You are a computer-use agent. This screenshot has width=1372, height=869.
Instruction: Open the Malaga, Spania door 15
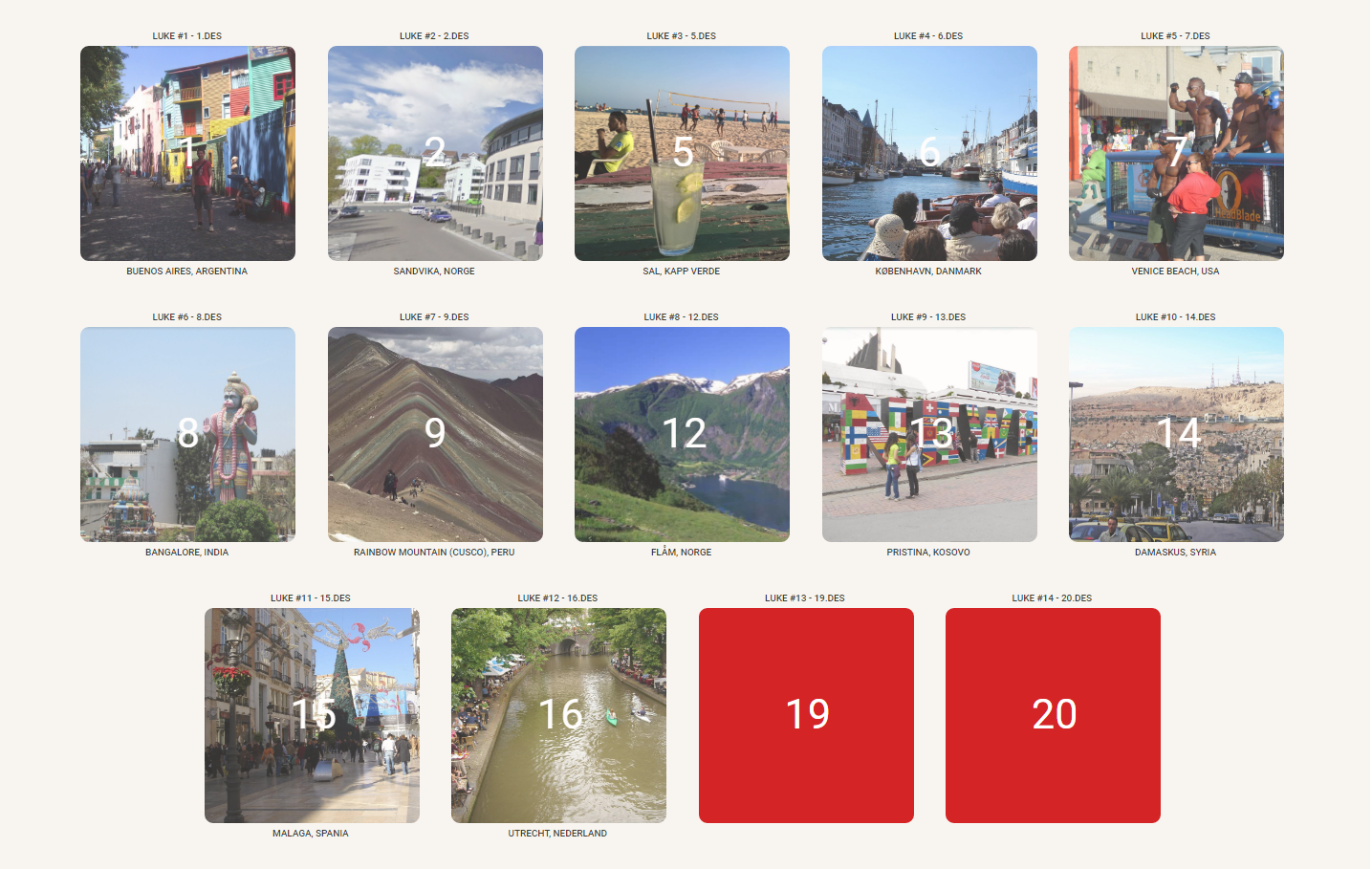[x=312, y=715]
